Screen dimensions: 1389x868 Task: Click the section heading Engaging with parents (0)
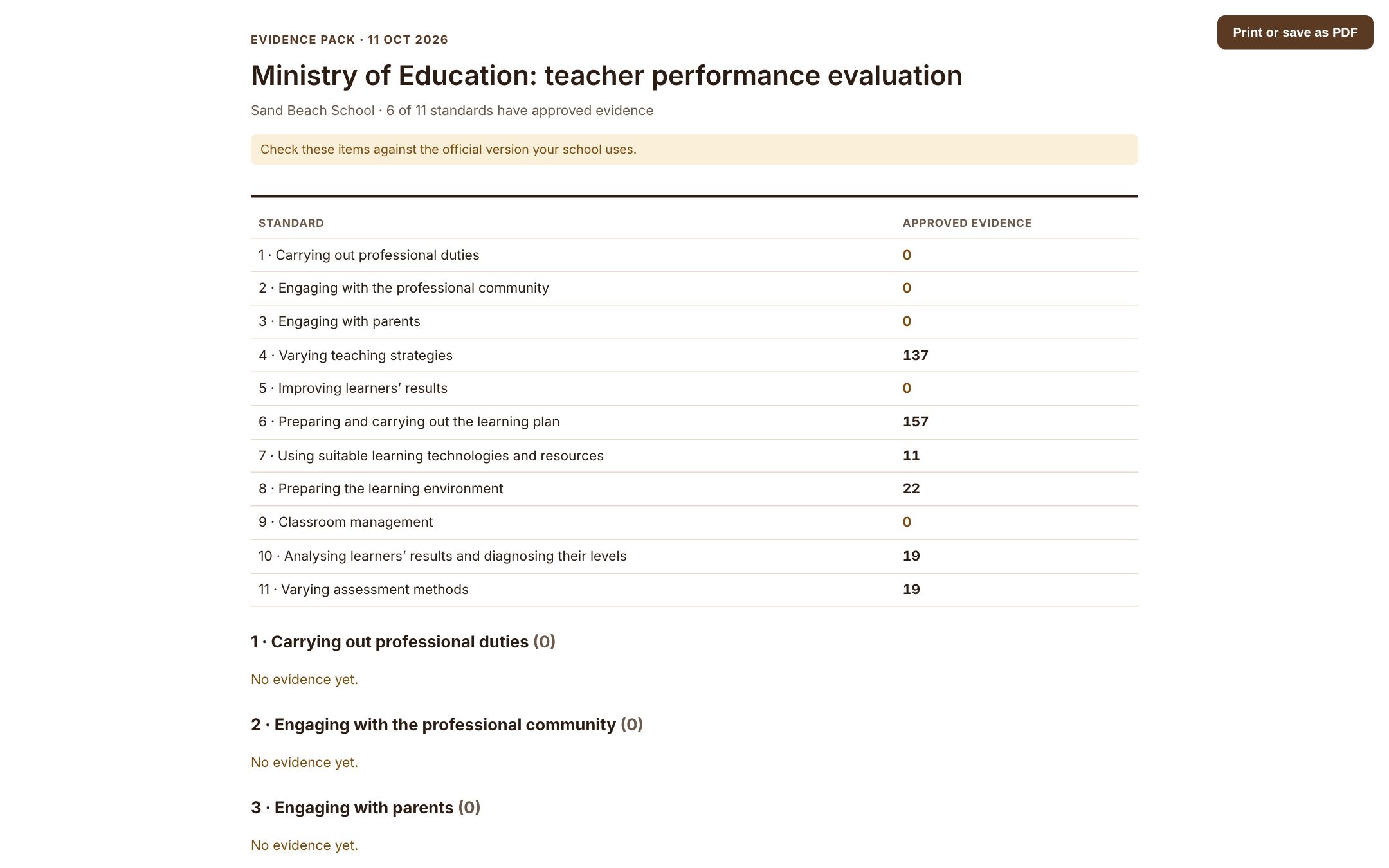point(365,808)
